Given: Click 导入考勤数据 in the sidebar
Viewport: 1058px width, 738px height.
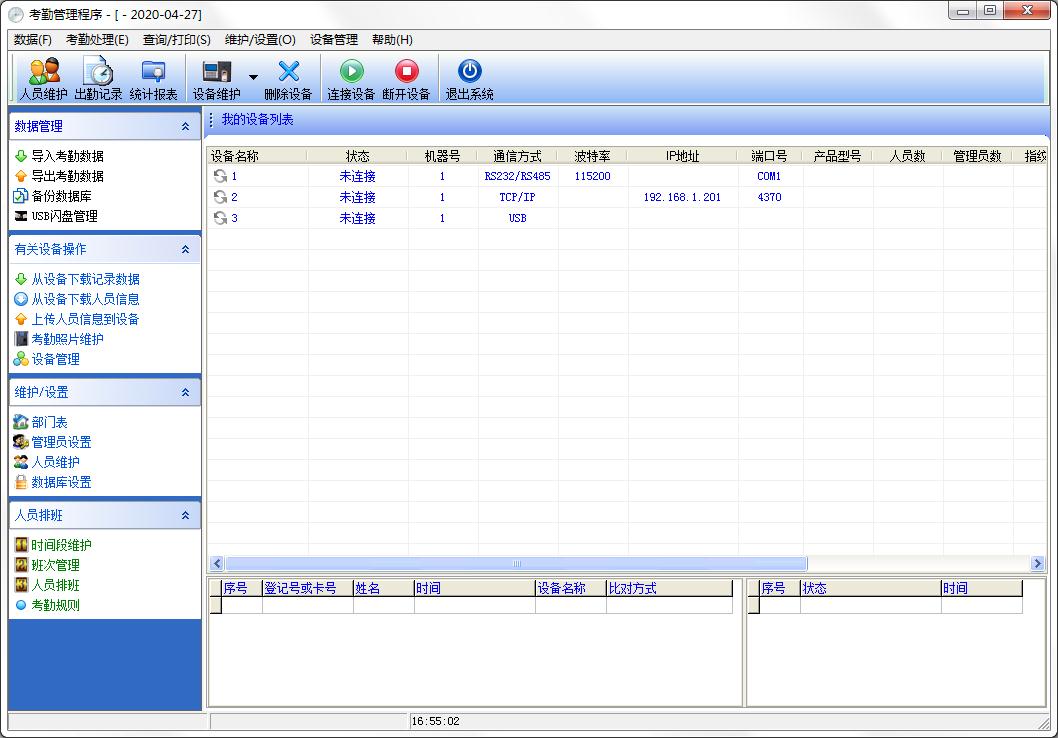Looking at the screenshot, I should click(67, 156).
